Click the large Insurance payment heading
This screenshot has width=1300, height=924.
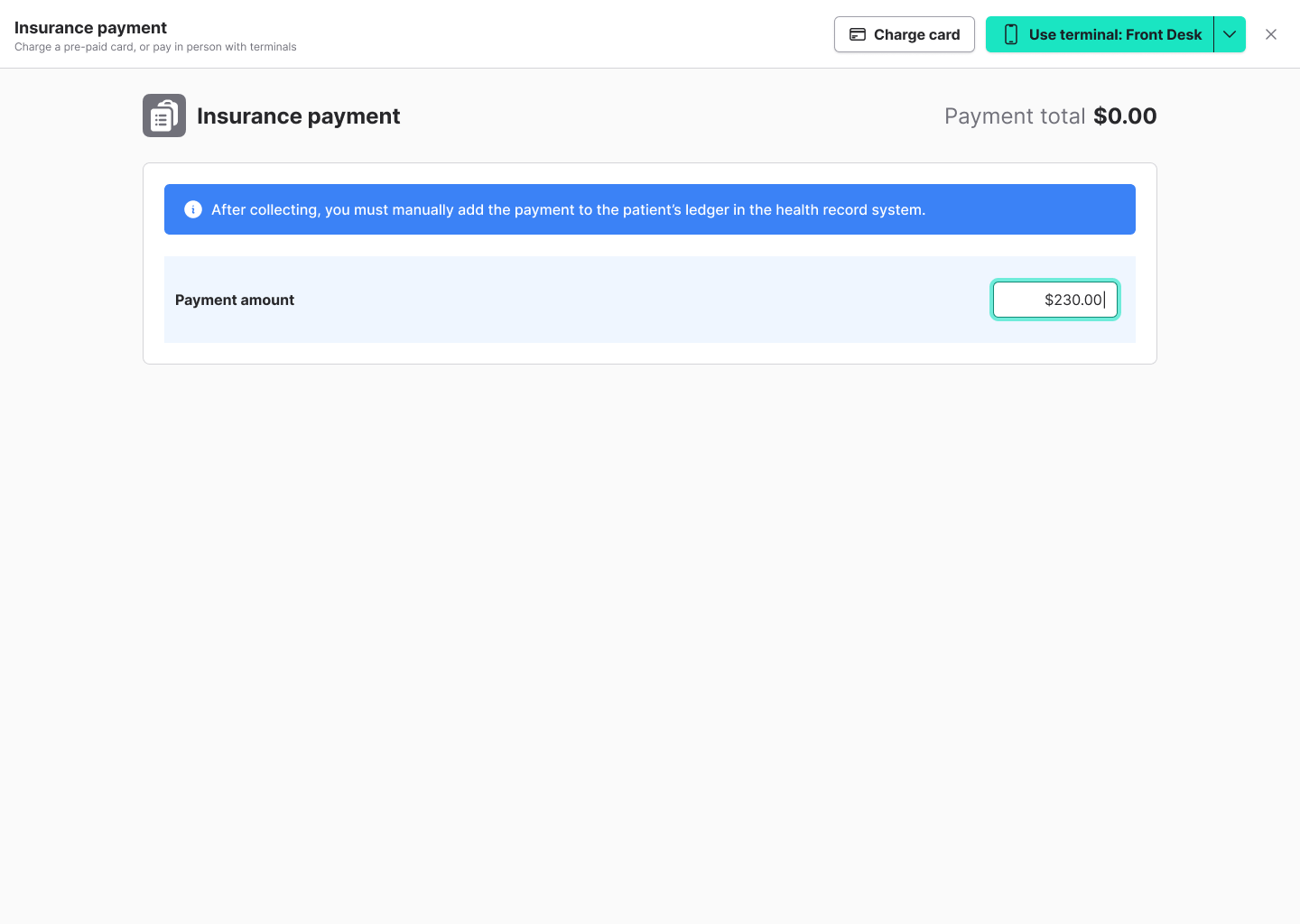pyautogui.click(x=298, y=116)
